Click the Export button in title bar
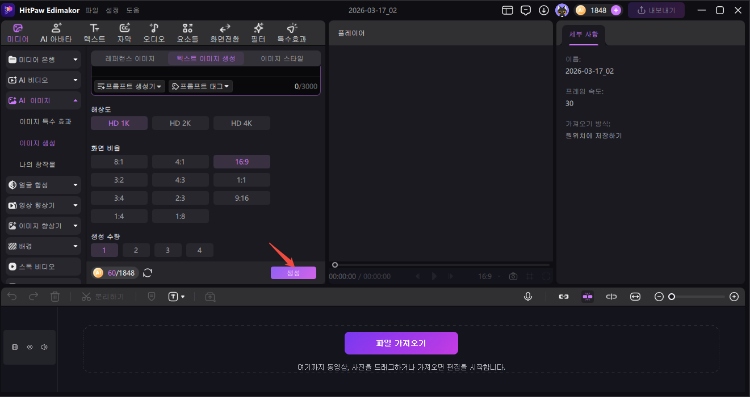This screenshot has height=397, width=750. (656, 10)
